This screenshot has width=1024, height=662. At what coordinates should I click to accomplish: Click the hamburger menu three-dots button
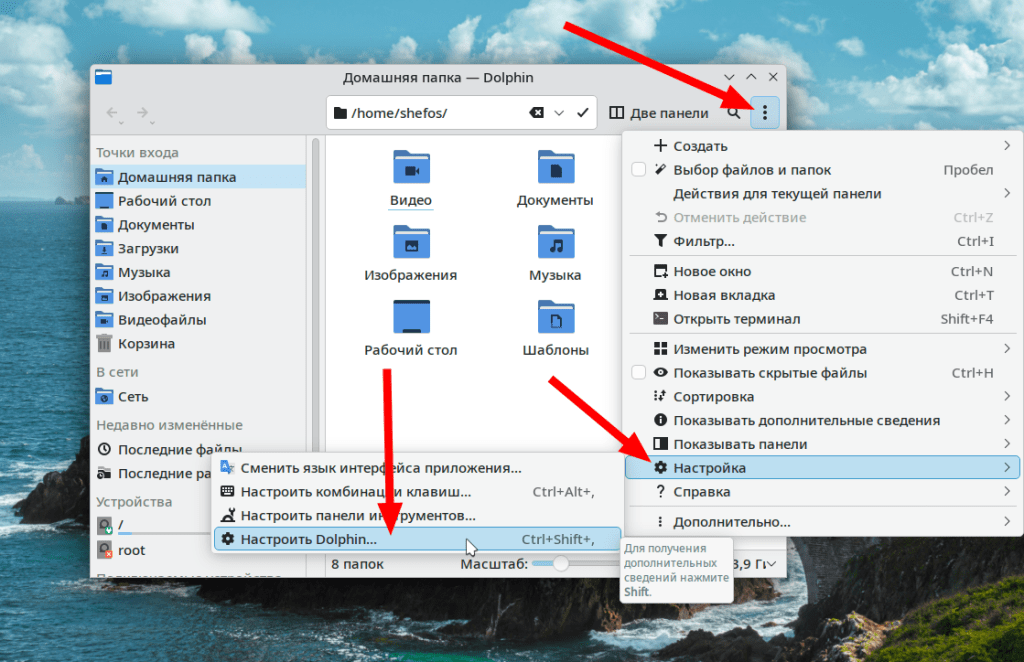click(765, 113)
